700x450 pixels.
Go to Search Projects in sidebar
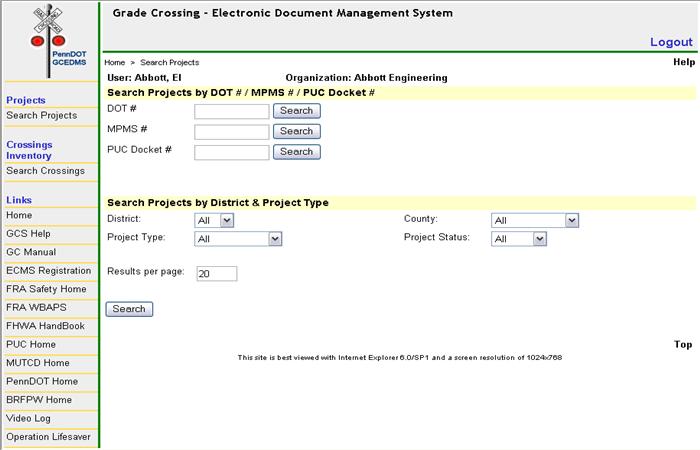(x=41, y=116)
